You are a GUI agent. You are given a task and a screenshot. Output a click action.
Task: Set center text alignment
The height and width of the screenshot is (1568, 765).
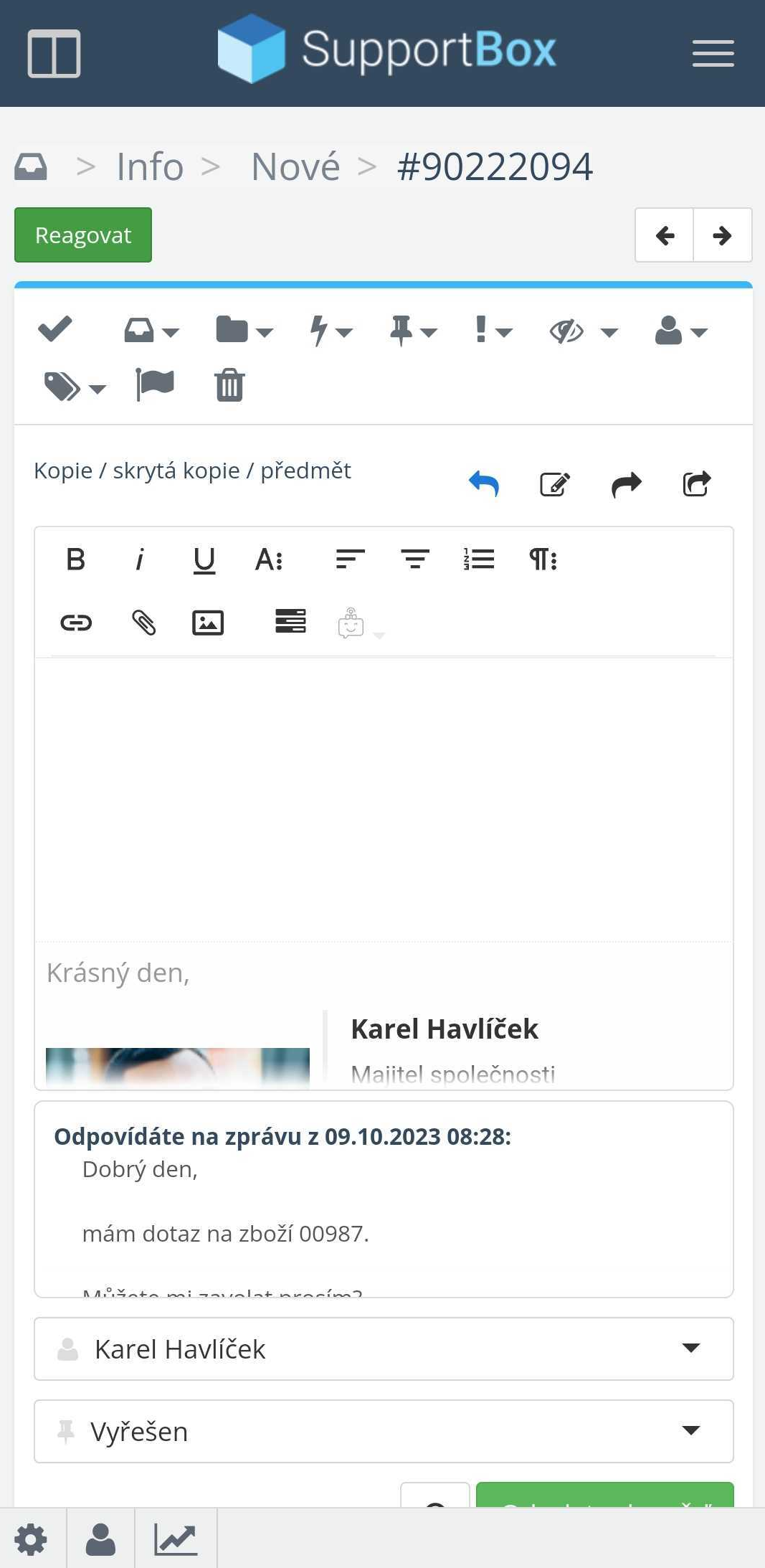click(415, 559)
